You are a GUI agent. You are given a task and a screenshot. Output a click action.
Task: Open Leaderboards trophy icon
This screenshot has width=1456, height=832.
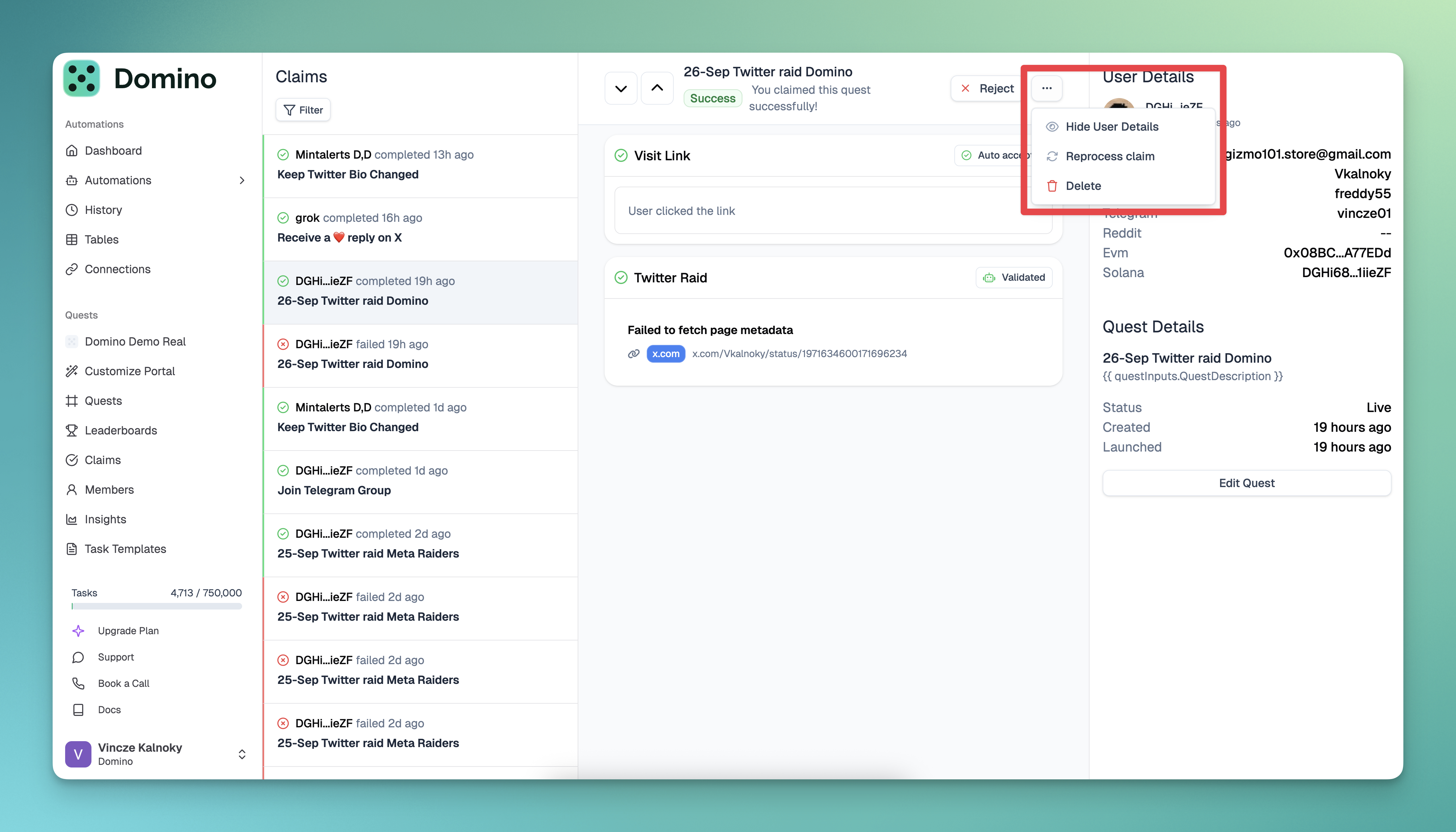(71, 430)
